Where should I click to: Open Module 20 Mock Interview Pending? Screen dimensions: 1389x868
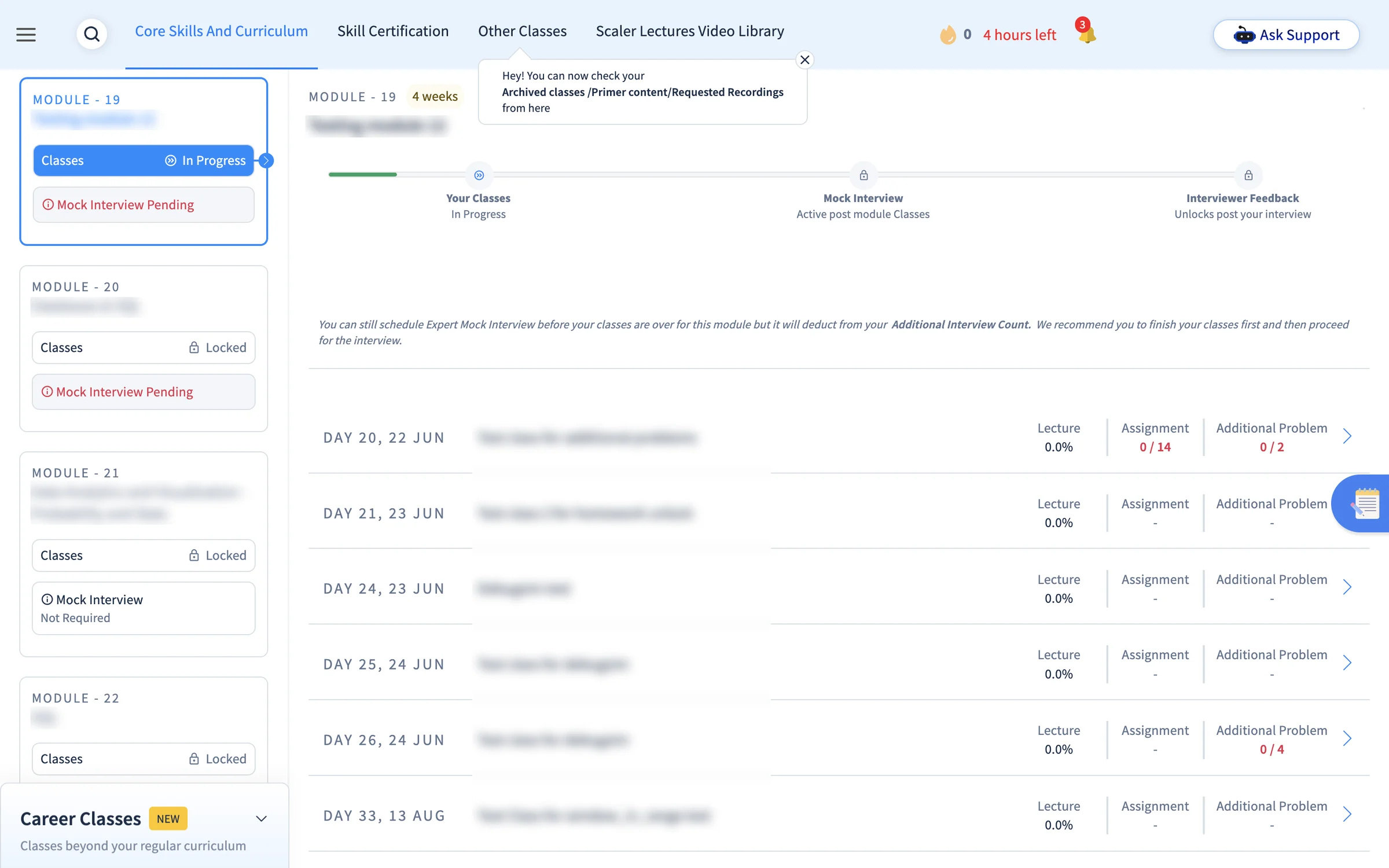pos(144,392)
